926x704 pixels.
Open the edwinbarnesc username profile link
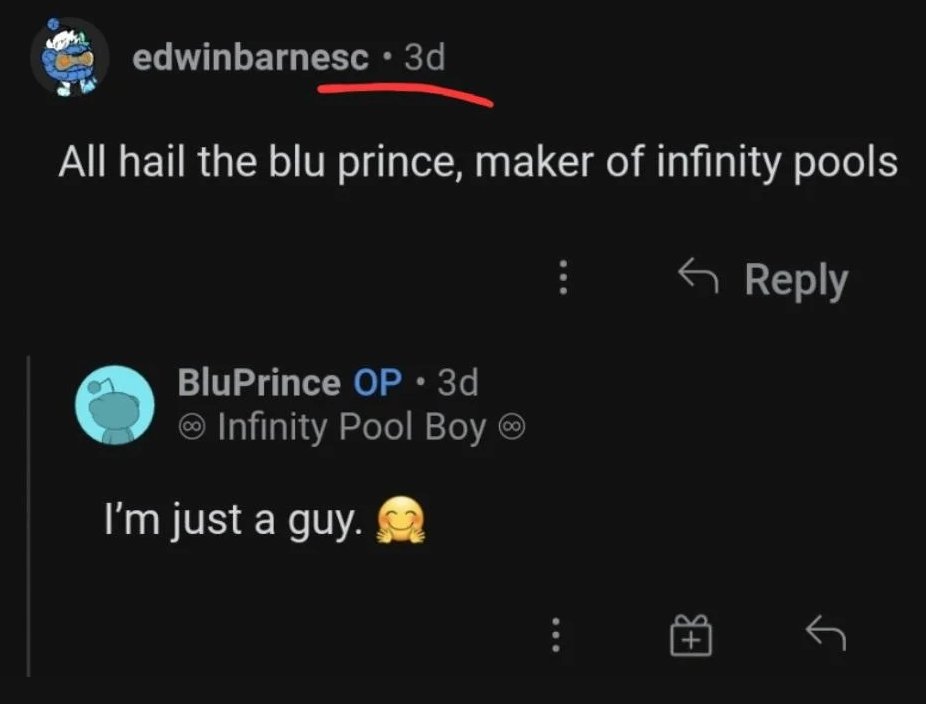[x=250, y=58]
